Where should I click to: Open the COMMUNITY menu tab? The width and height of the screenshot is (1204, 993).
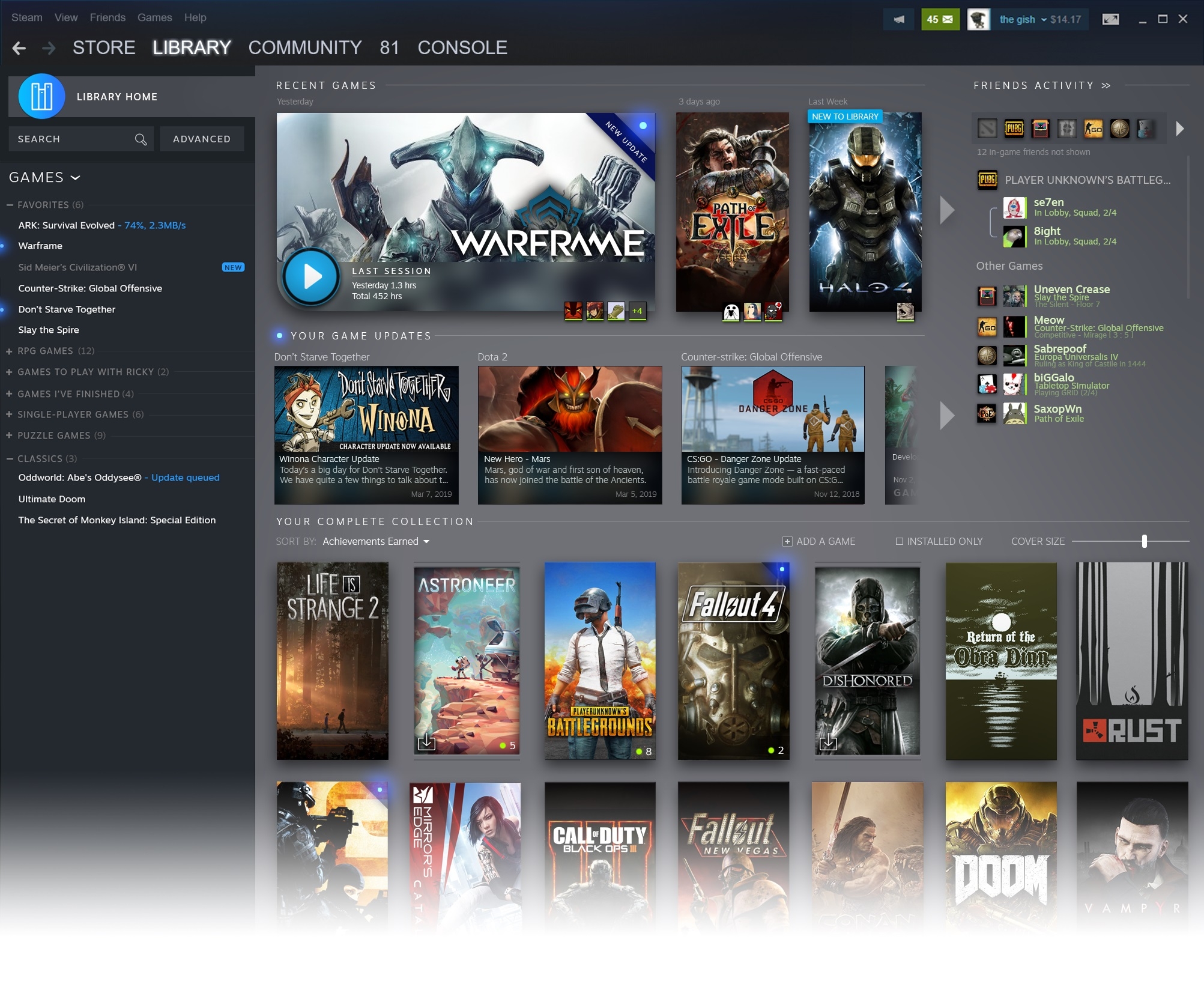(304, 47)
